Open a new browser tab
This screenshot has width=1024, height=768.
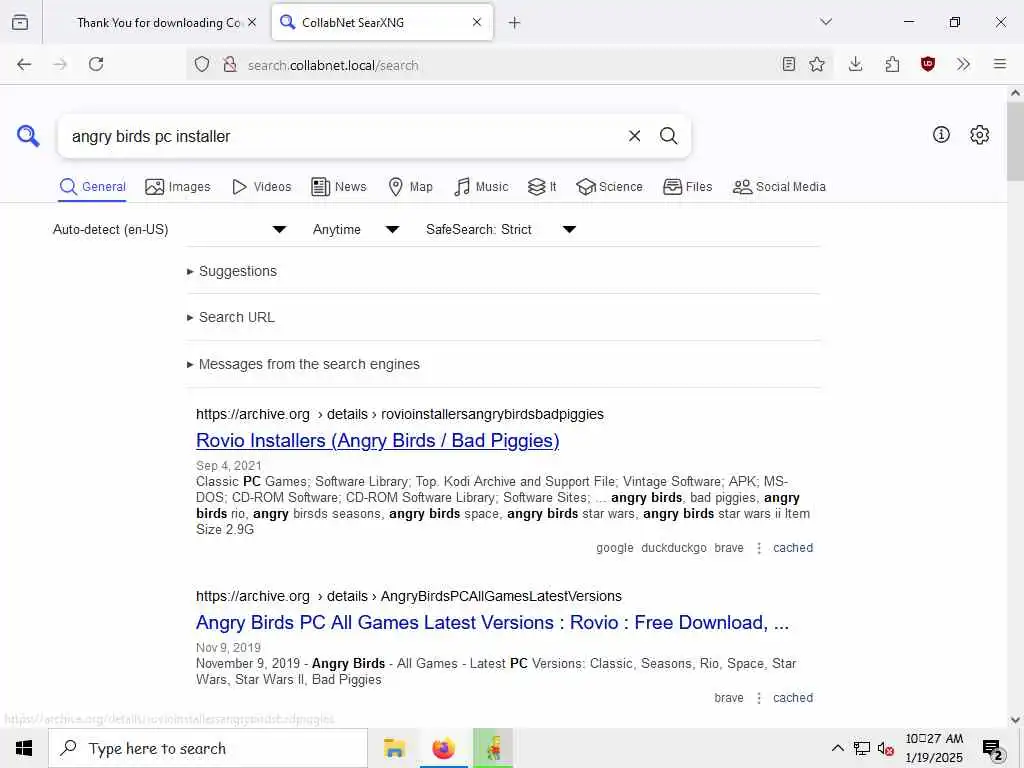click(x=515, y=23)
